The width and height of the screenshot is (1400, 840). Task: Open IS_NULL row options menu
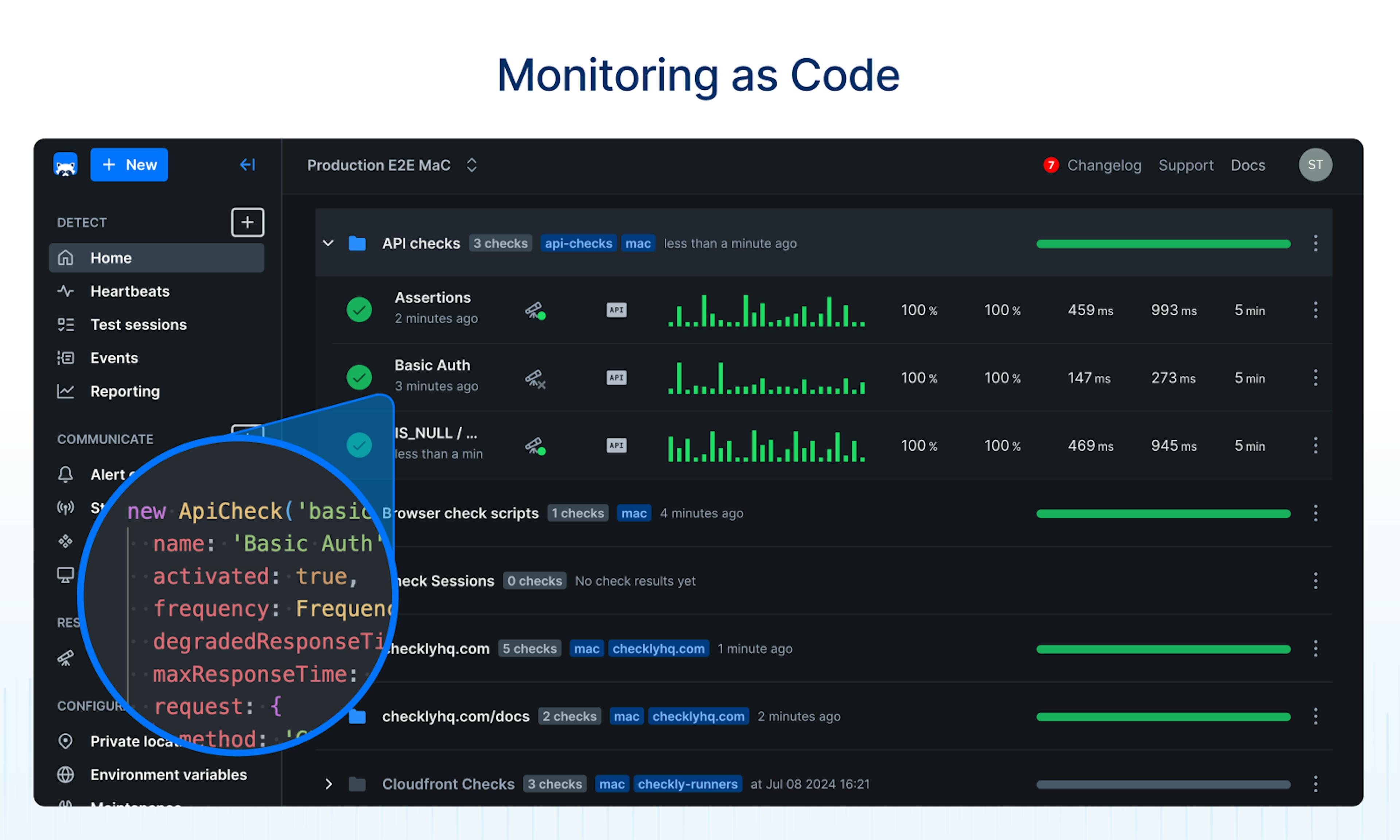click(1315, 446)
